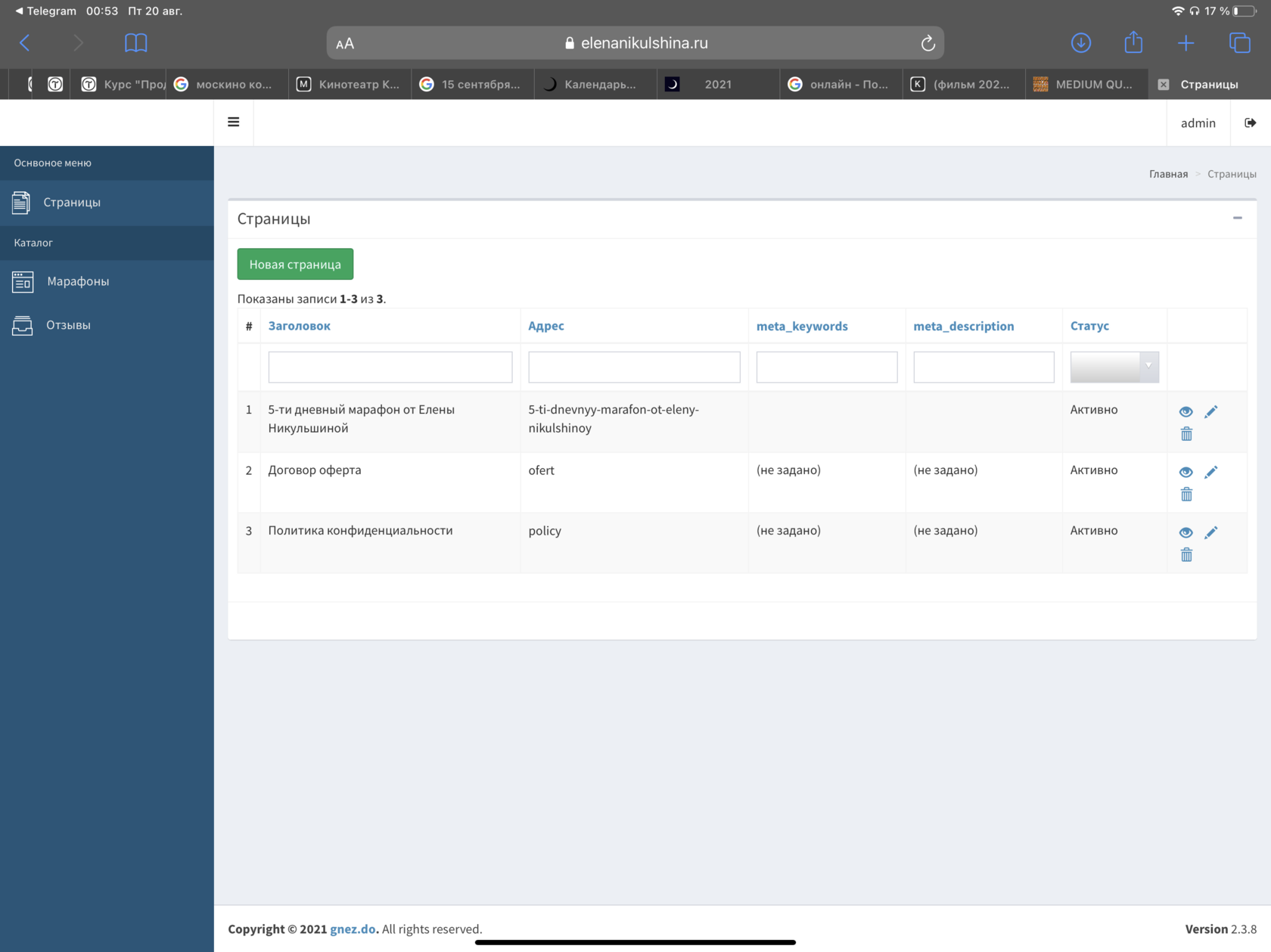Focus the Заголовок filter input
Screen dimensions: 1271x952
tap(390, 367)
